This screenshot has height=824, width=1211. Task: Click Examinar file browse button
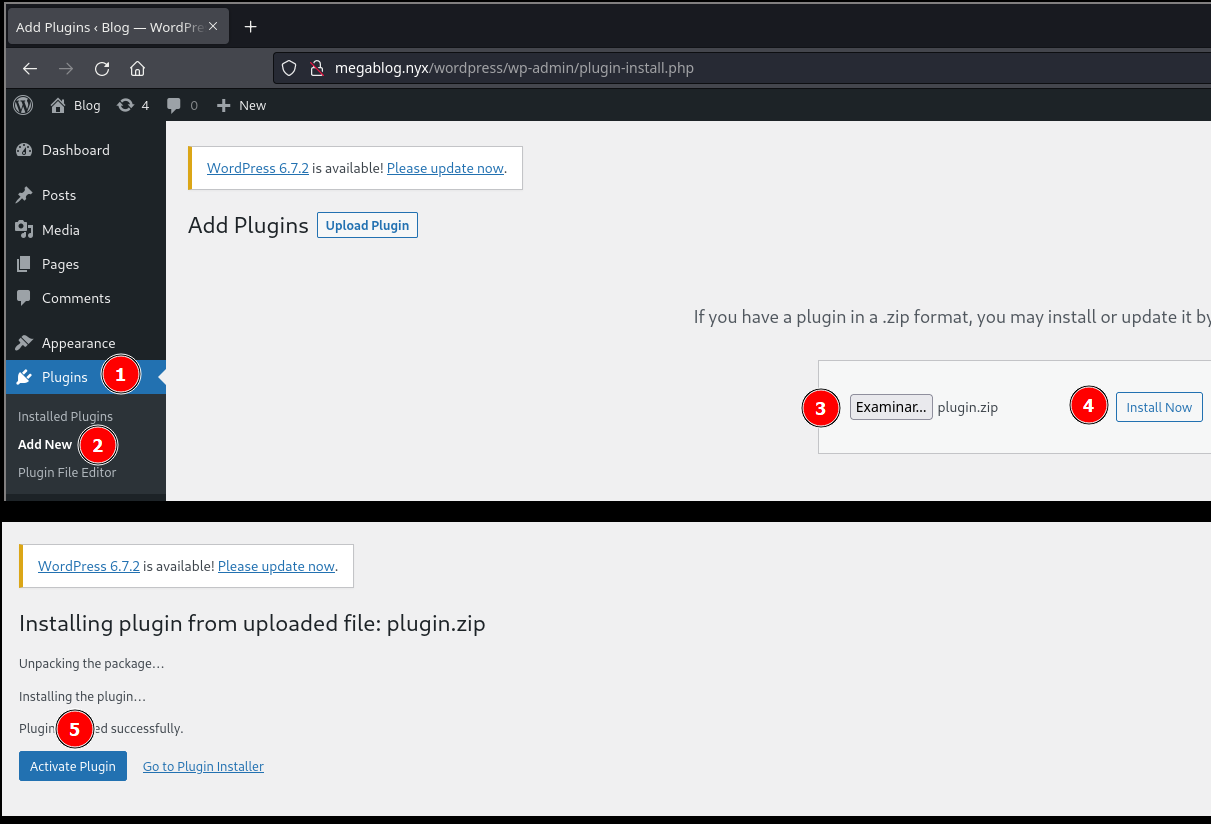click(x=891, y=407)
